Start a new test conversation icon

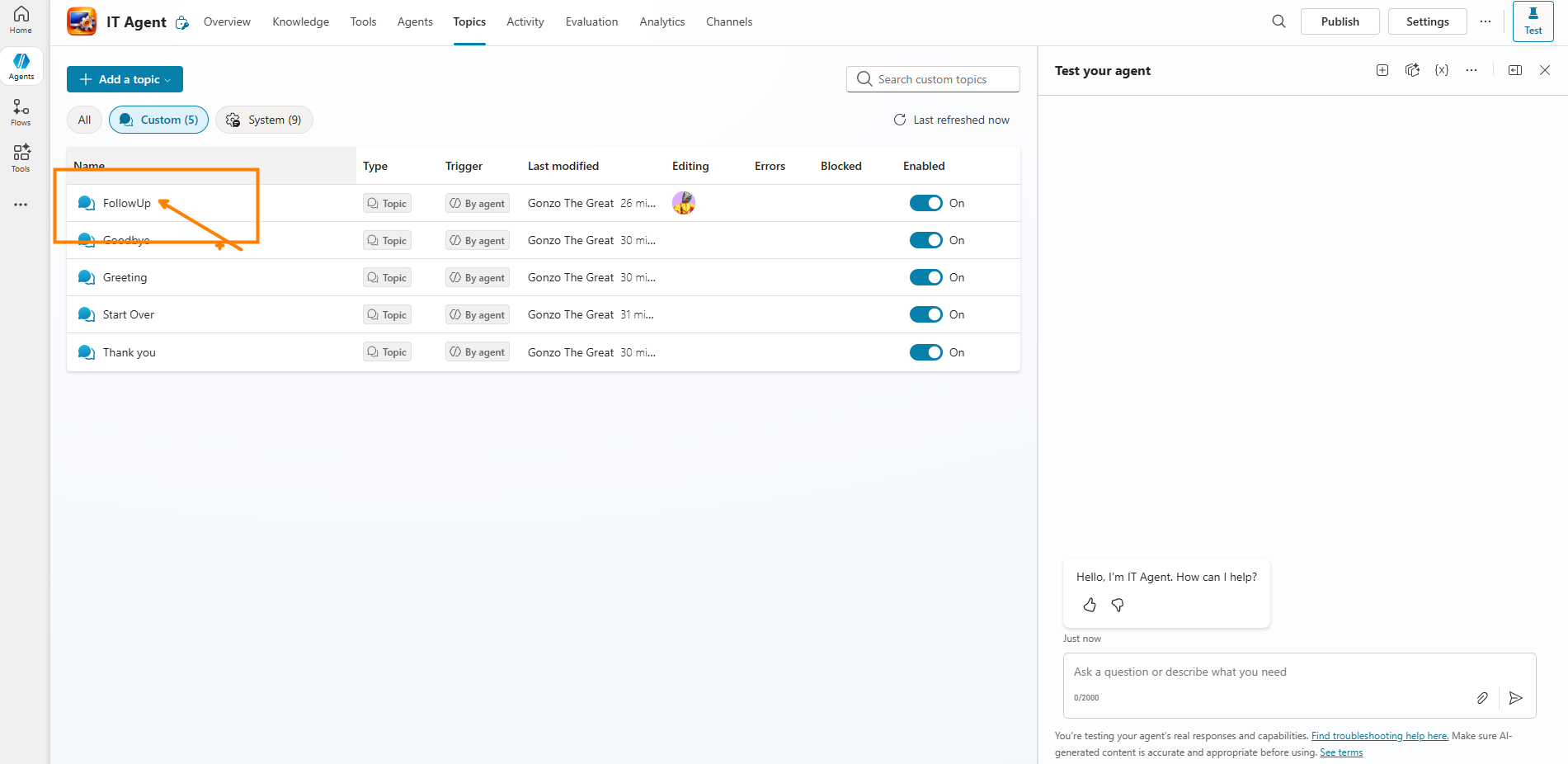pyautogui.click(x=1382, y=70)
